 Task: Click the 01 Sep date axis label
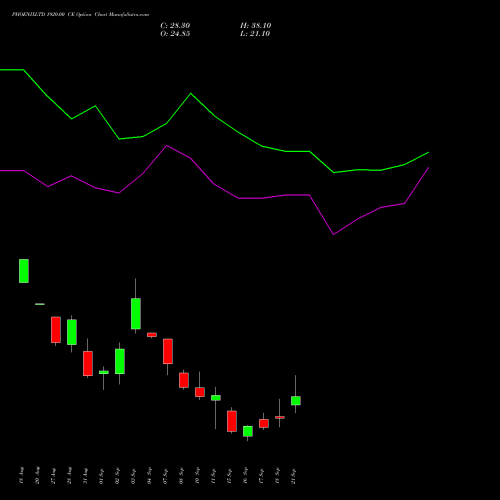tap(101, 475)
